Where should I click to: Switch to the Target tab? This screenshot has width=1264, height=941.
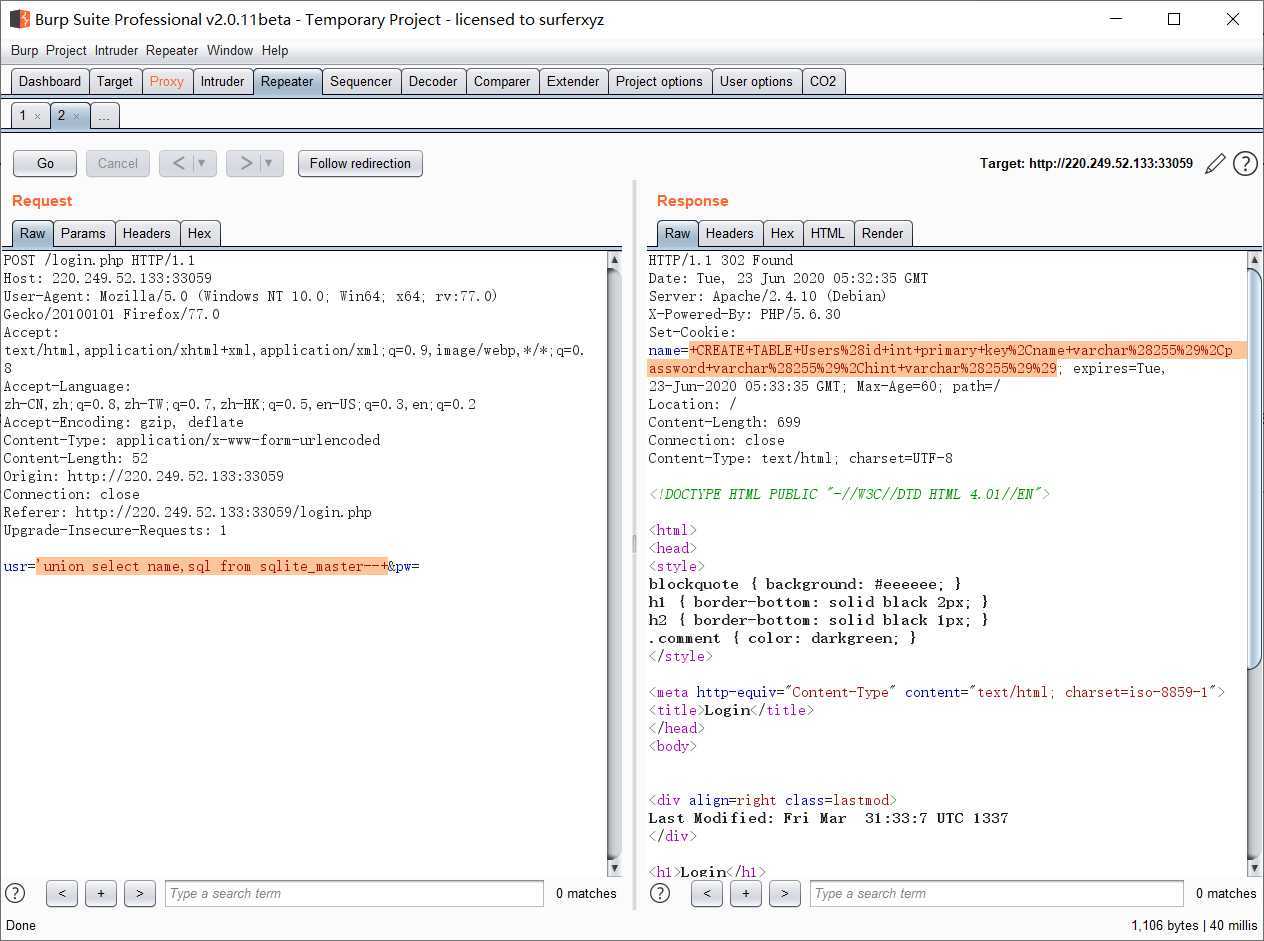click(115, 81)
